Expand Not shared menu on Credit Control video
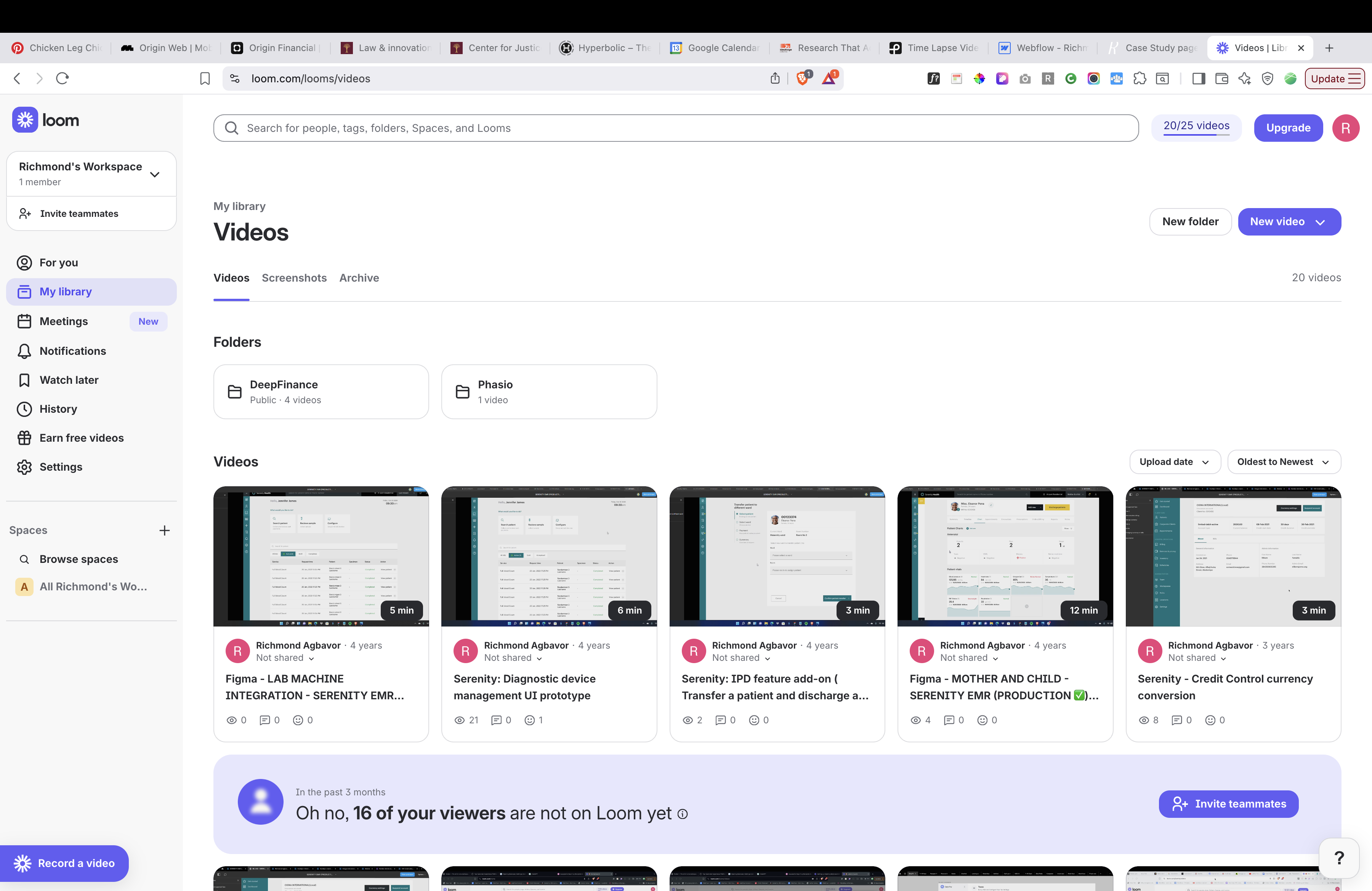The width and height of the screenshot is (1372, 891). [1197, 658]
